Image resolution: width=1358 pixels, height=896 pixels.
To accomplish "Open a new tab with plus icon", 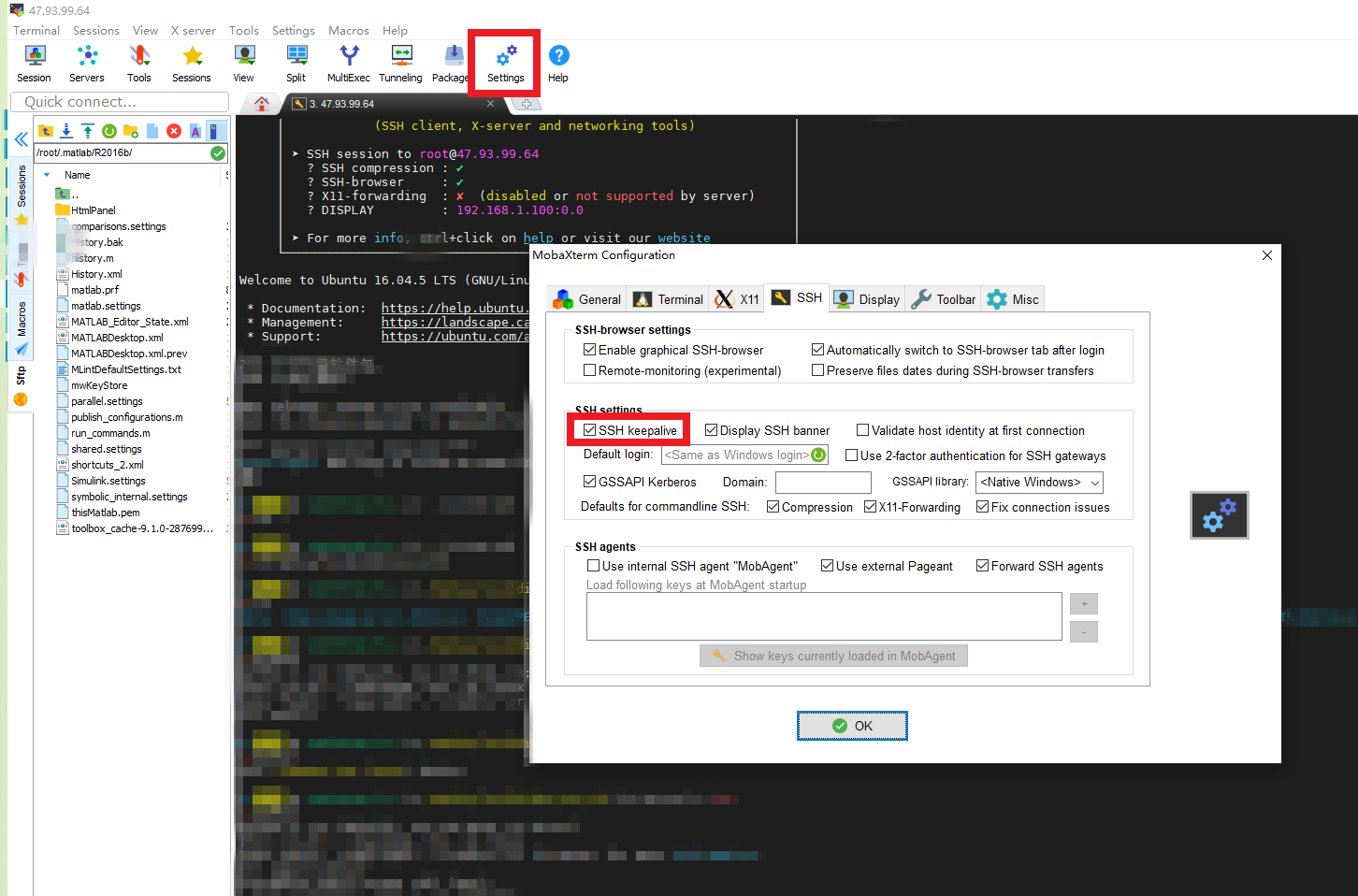I will click(526, 104).
